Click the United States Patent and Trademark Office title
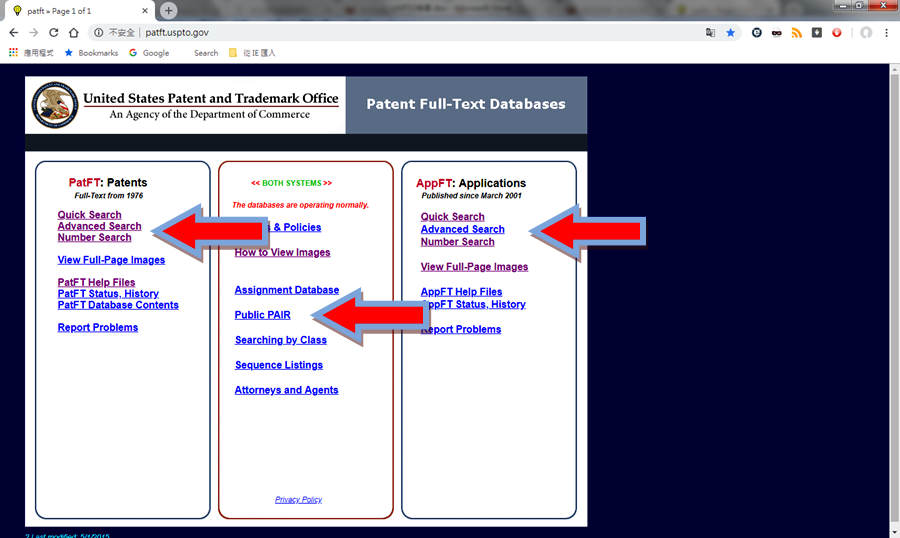 tap(211, 98)
